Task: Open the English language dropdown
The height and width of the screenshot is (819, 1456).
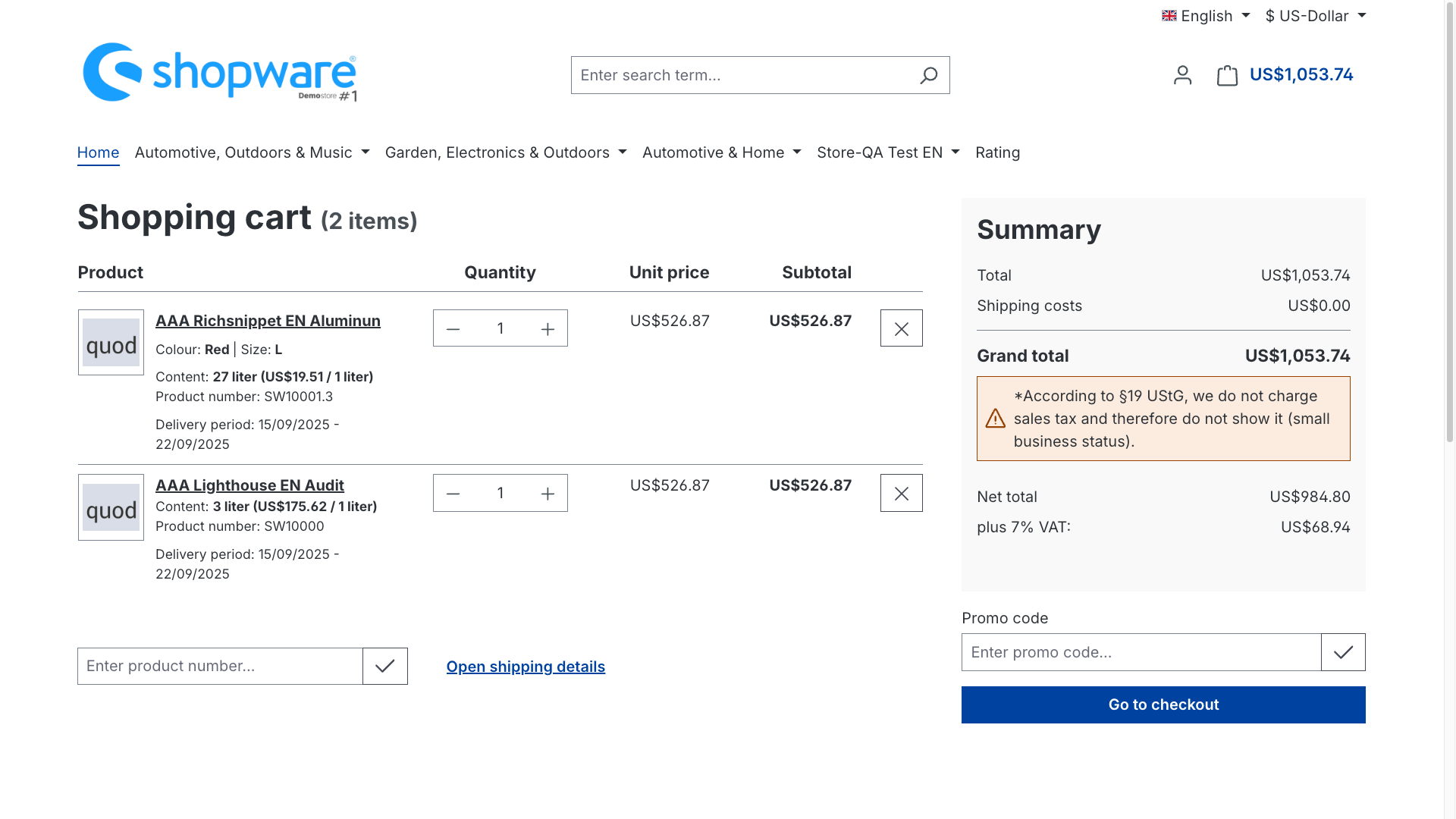Action: 1206,16
